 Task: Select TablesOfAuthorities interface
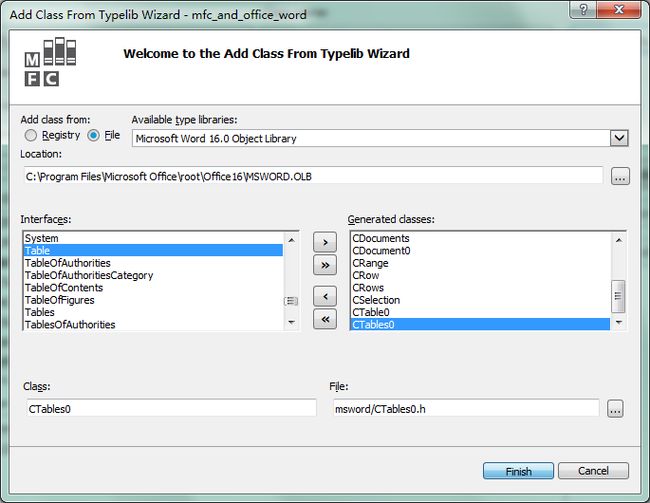pos(153,324)
